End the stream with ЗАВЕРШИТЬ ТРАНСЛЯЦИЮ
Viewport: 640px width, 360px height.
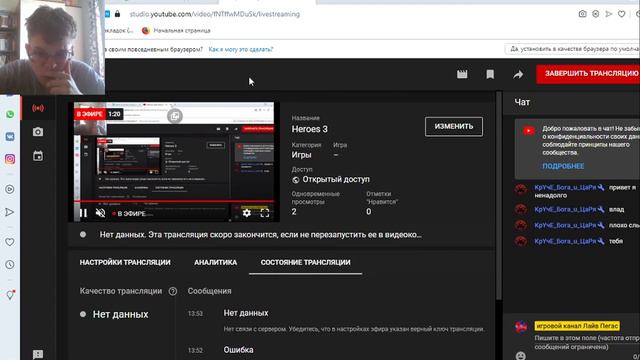[588, 74]
